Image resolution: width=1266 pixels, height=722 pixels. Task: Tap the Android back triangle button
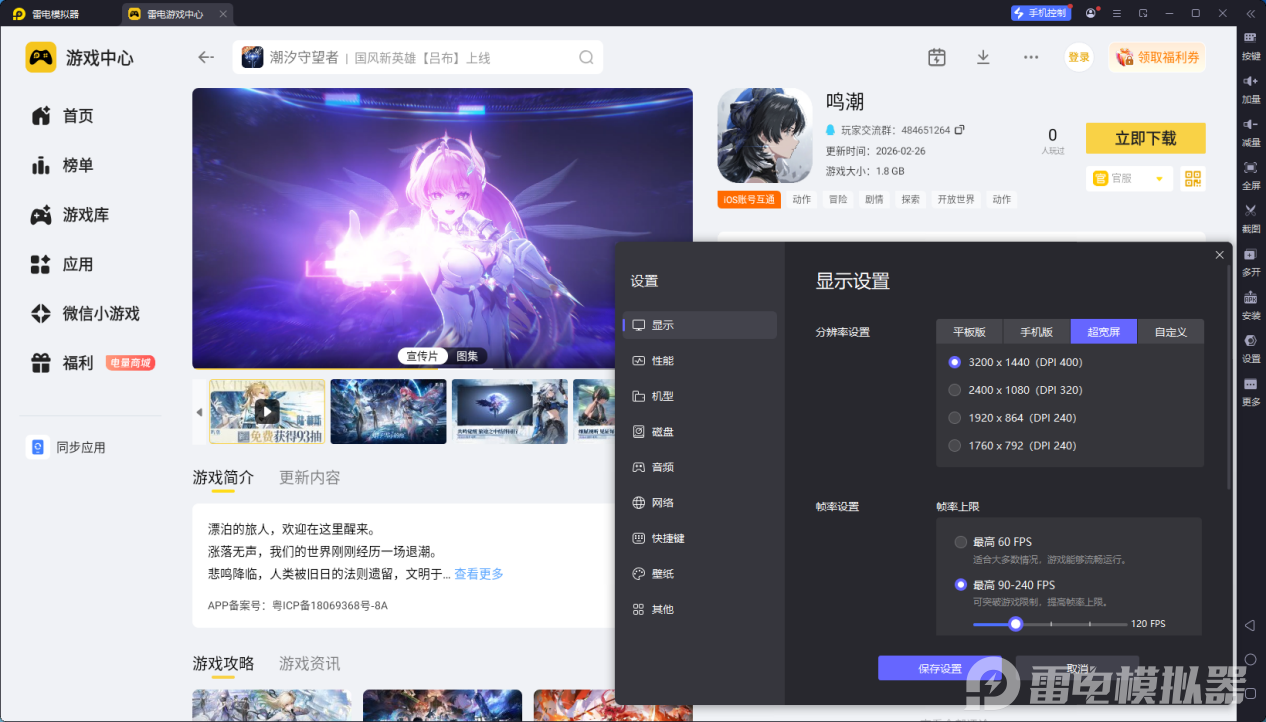click(x=1250, y=625)
